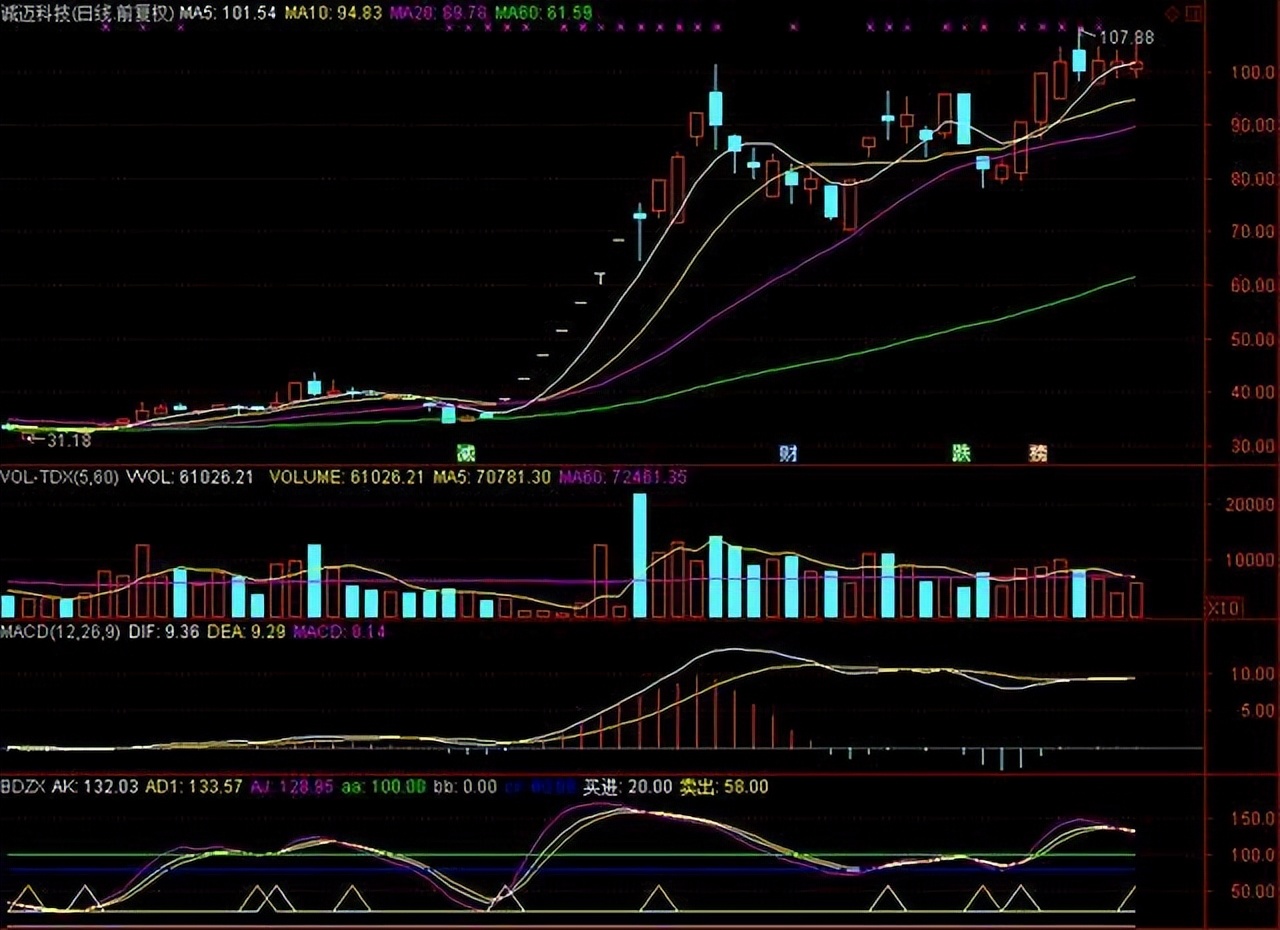The image size is (1280, 930).
Task: Select the MA10: 94.83 indicator label
Action: (x=333, y=13)
